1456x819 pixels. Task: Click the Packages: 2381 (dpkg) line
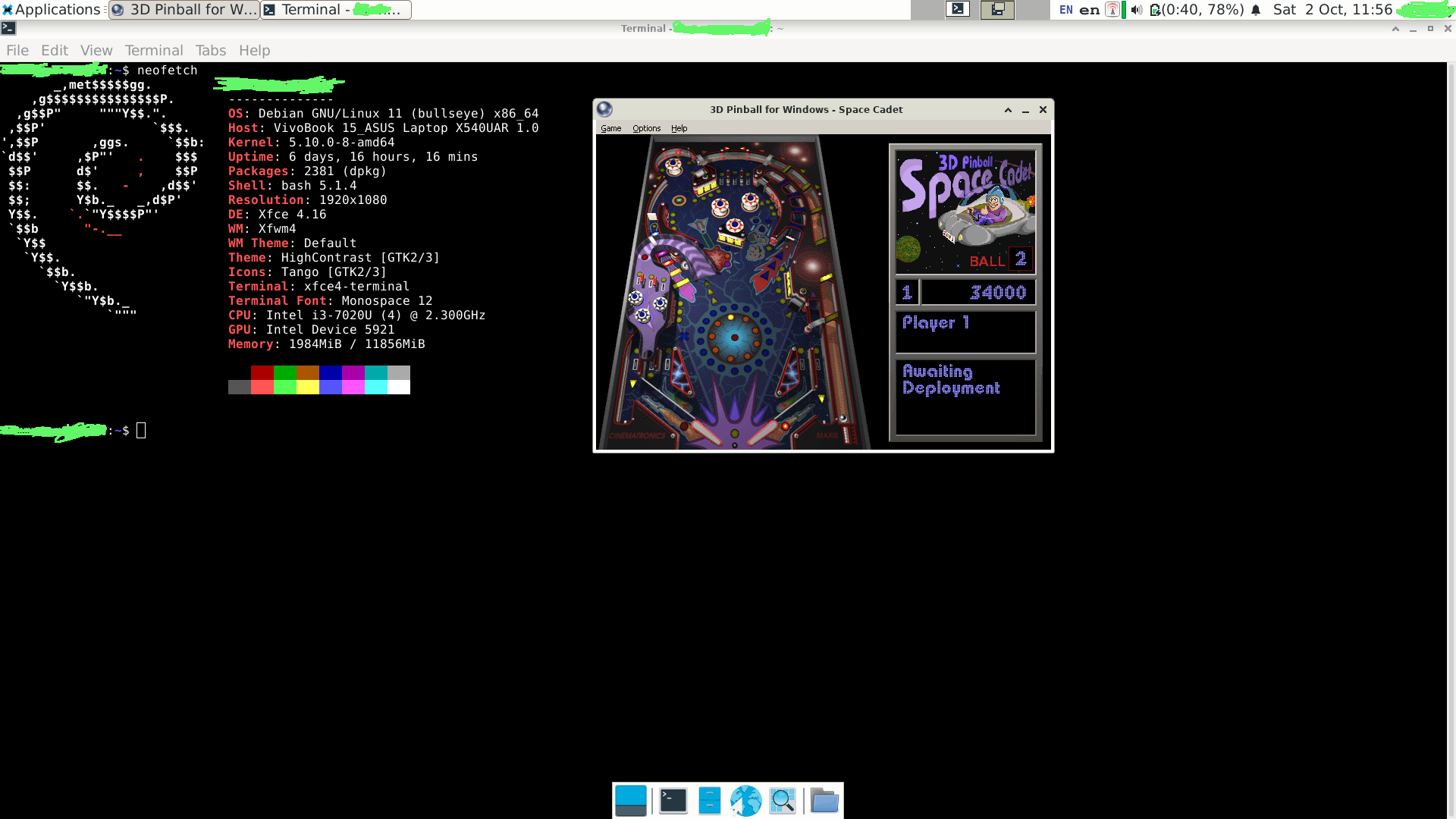click(308, 171)
